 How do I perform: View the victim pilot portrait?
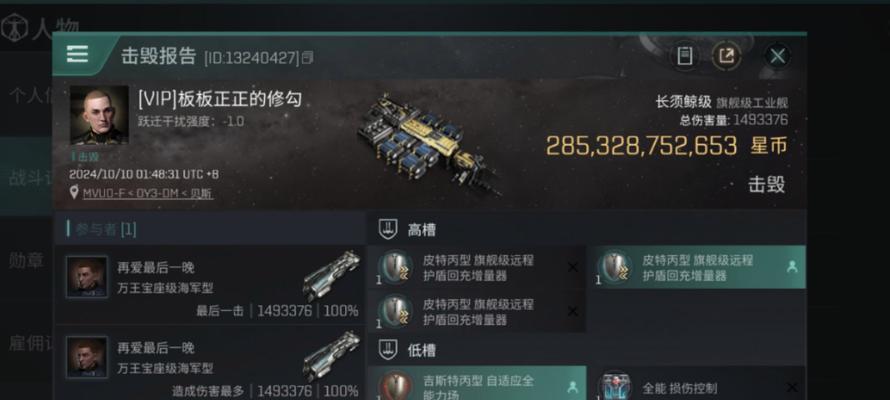coord(99,115)
